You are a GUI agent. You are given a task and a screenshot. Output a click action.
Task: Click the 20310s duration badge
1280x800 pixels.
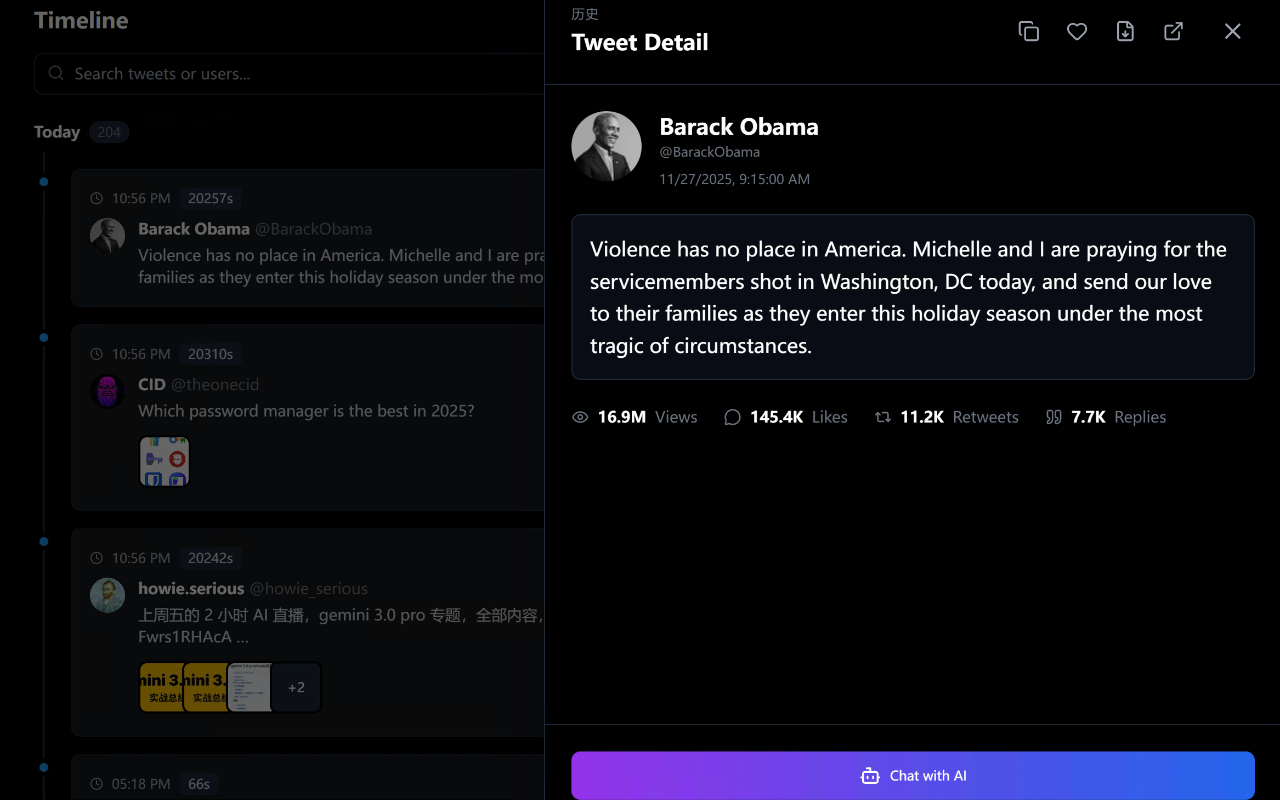pyautogui.click(x=211, y=354)
